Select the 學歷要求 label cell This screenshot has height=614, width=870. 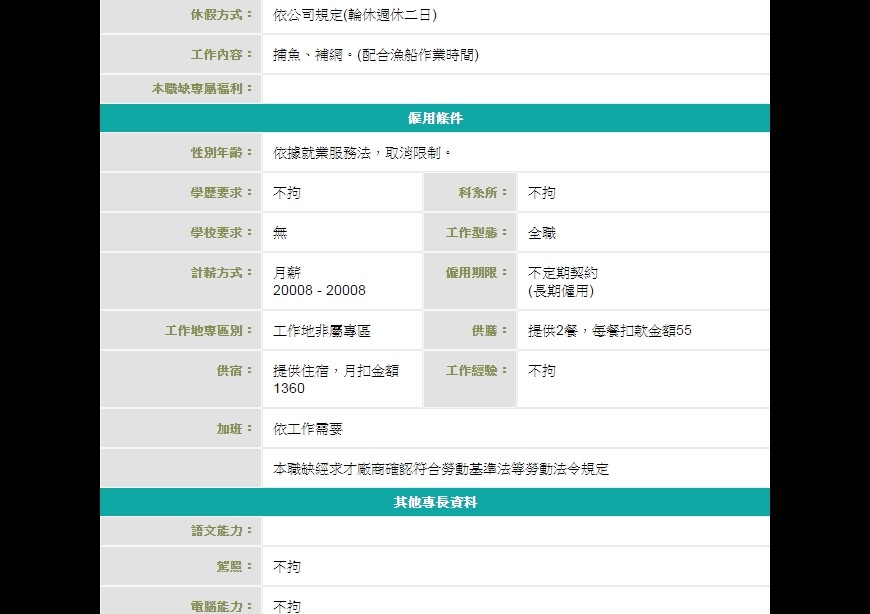(222, 192)
